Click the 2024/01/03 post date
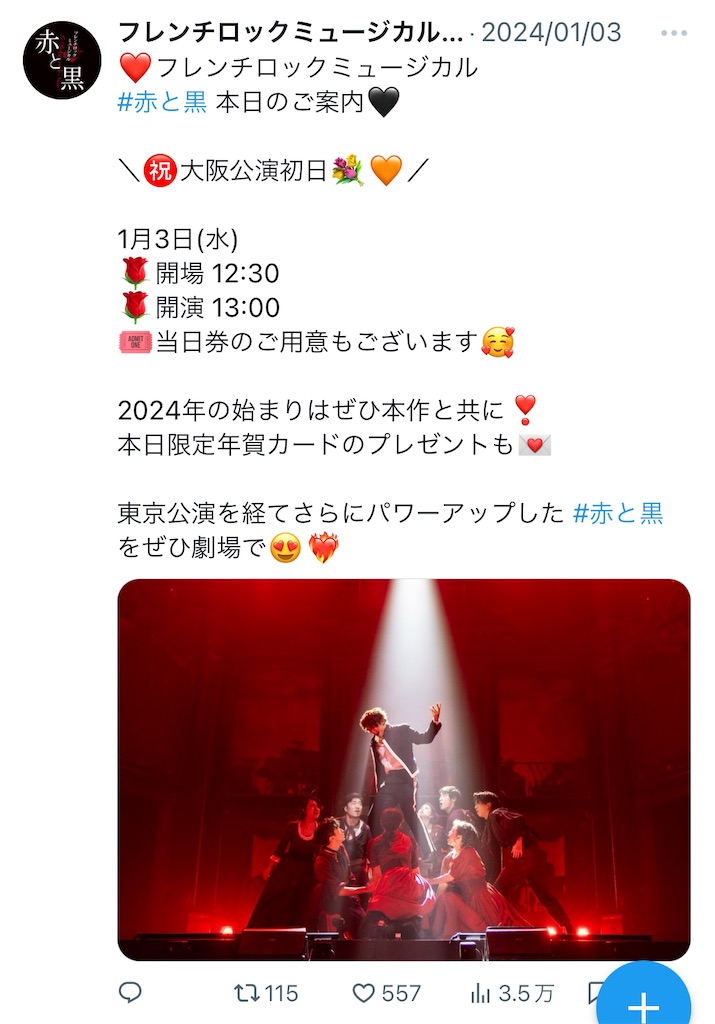 click(551, 32)
